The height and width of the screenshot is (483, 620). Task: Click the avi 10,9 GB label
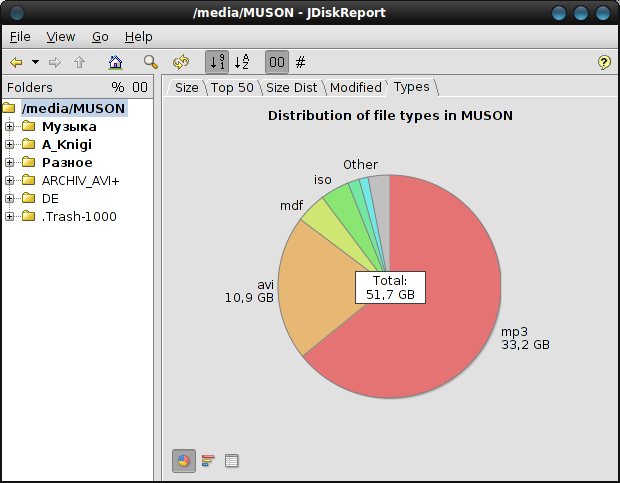249,291
